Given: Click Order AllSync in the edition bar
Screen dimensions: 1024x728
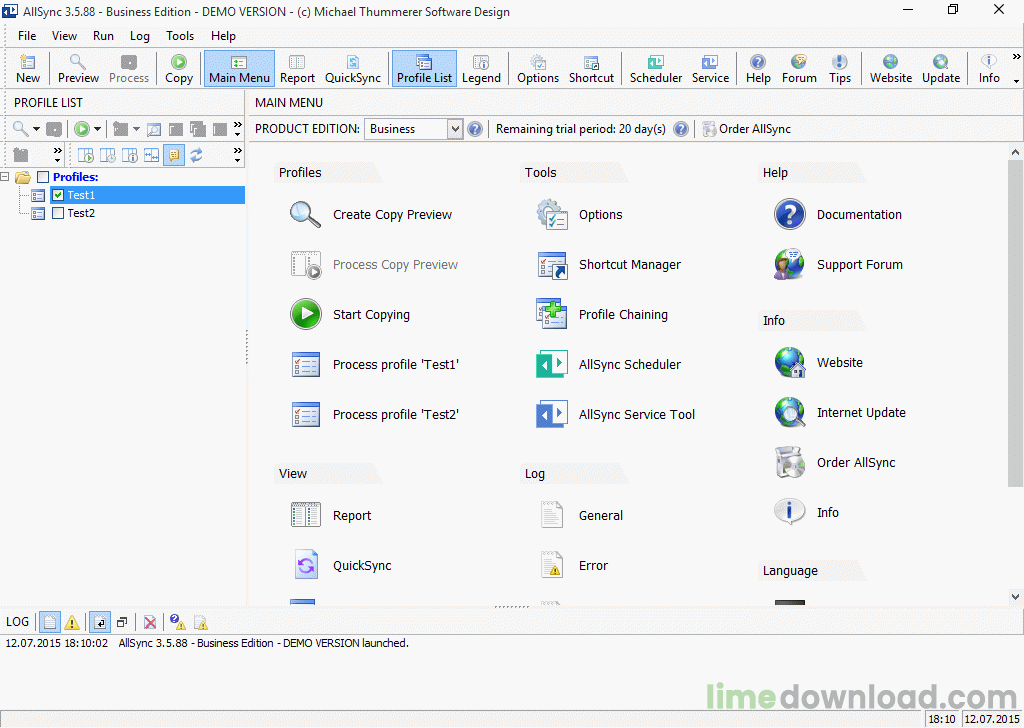Looking at the screenshot, I should (746, 129).
